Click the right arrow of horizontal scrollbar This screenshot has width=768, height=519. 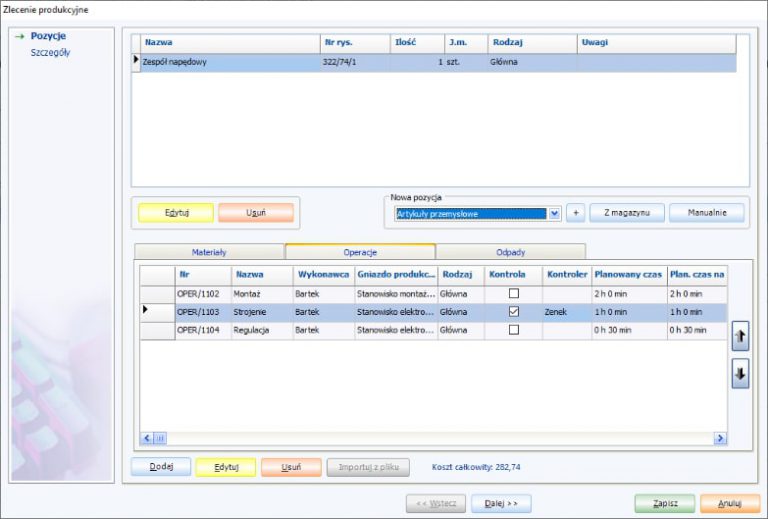(x=719, y=438)
